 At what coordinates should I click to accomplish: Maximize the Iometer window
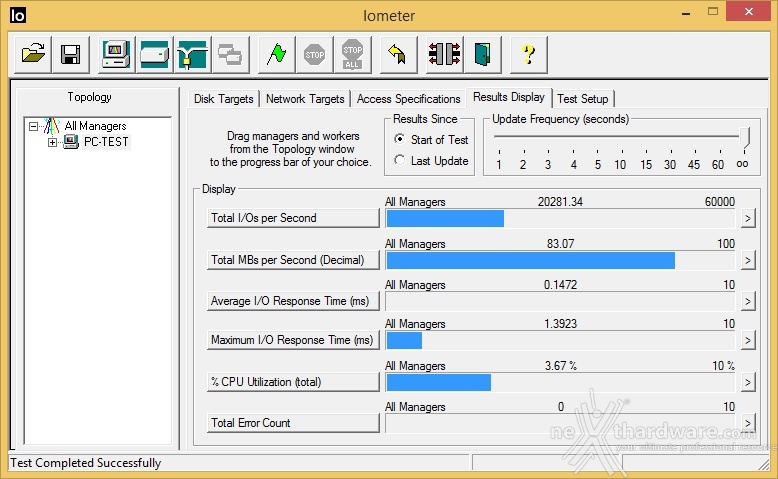point(713,12)
